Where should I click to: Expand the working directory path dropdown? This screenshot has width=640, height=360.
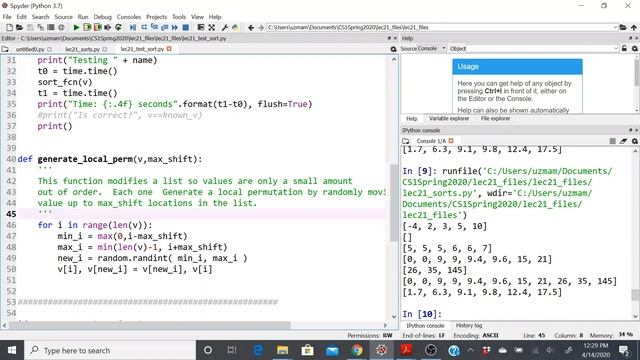pyautogui.click(x=615, y=27)
